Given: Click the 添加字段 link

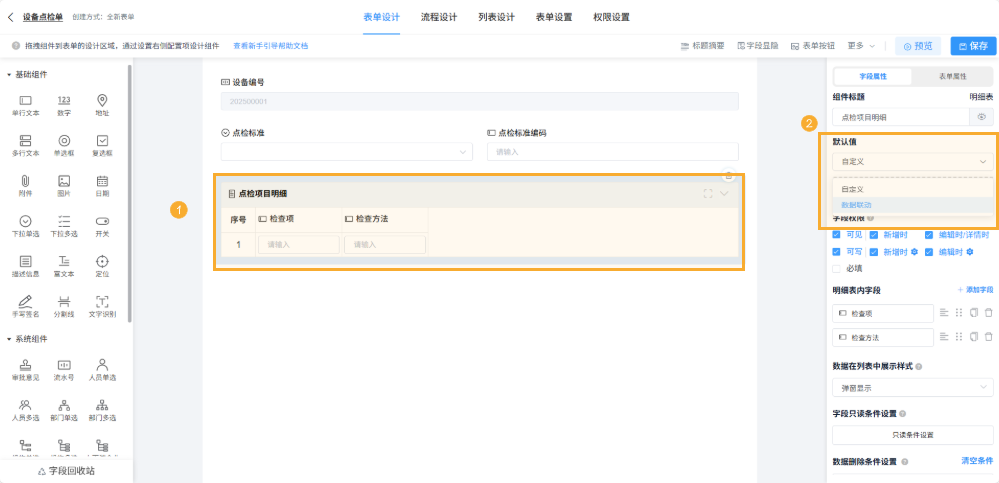Looking at the screenshot, I should click(975, 290).
